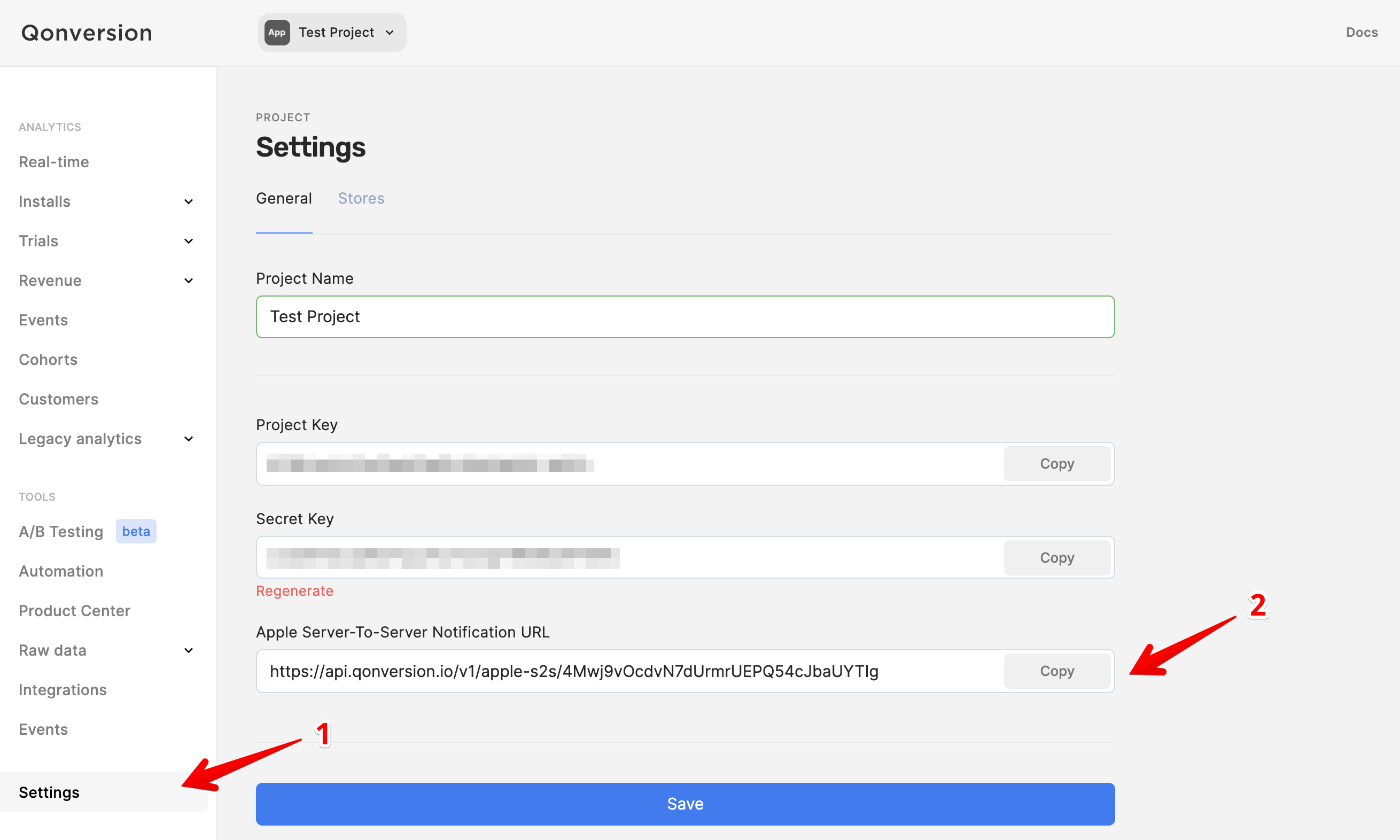Viewport: 1400px width, 840px height.
Task: Click the Project Name input field
Action: (x=685, y=316)
